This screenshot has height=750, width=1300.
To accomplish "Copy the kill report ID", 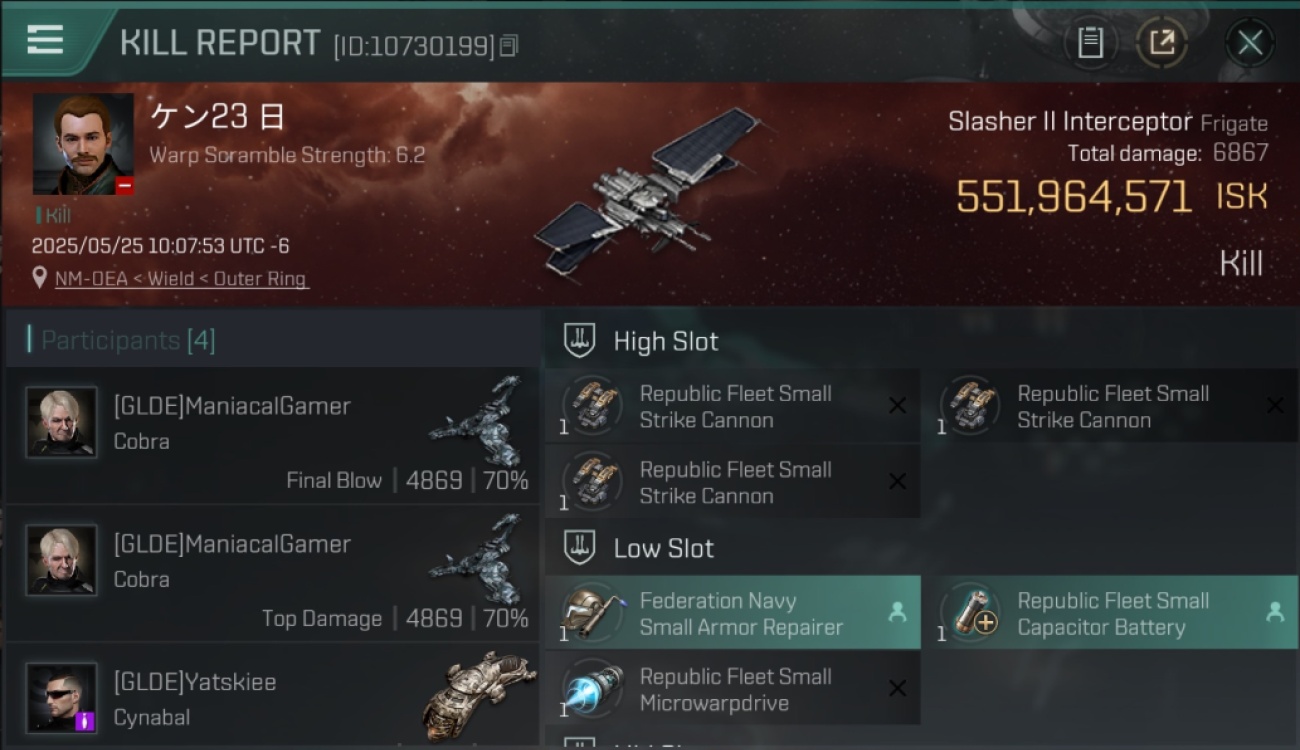I will [x=509, y=45].
